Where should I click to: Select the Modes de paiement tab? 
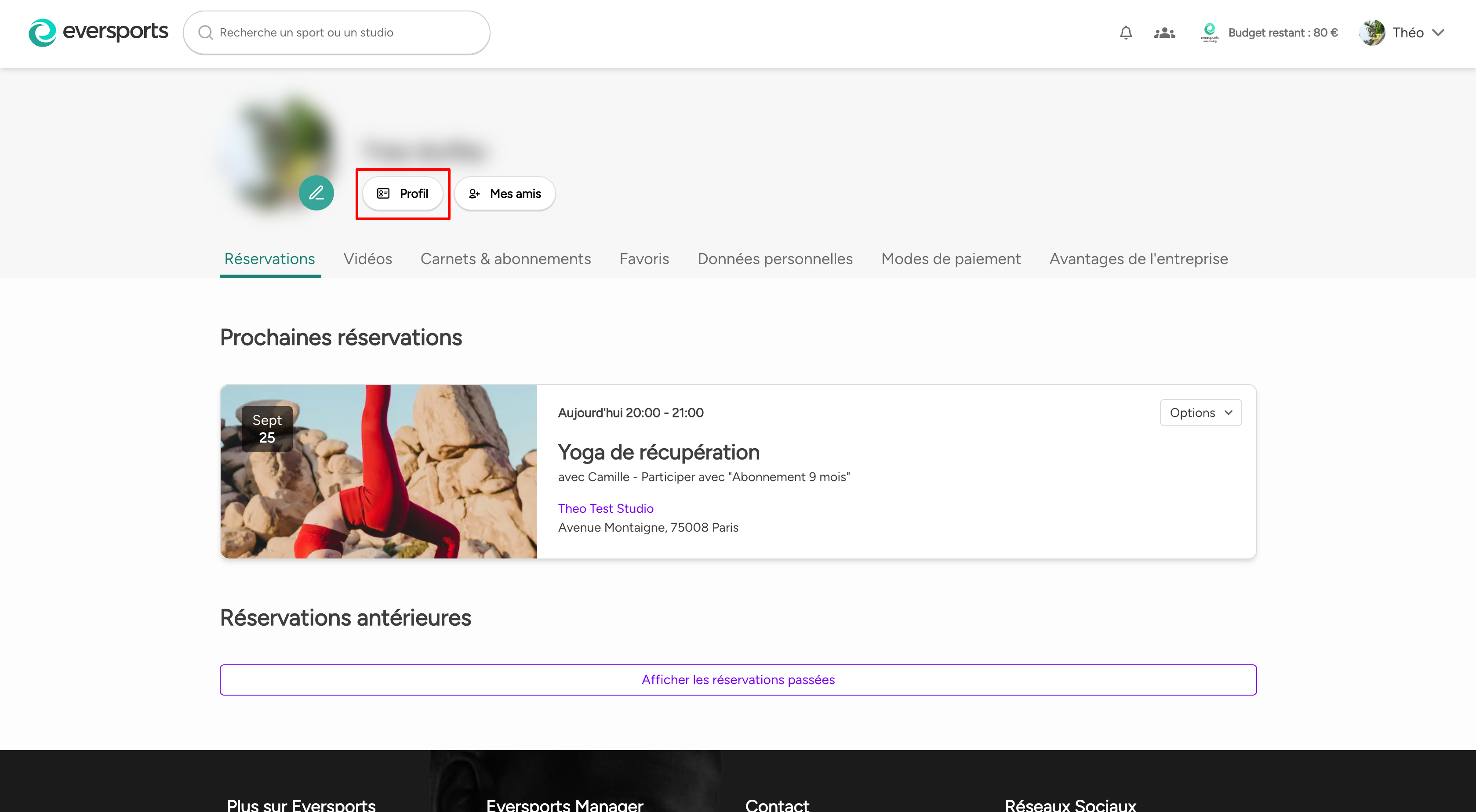(951, 259)
